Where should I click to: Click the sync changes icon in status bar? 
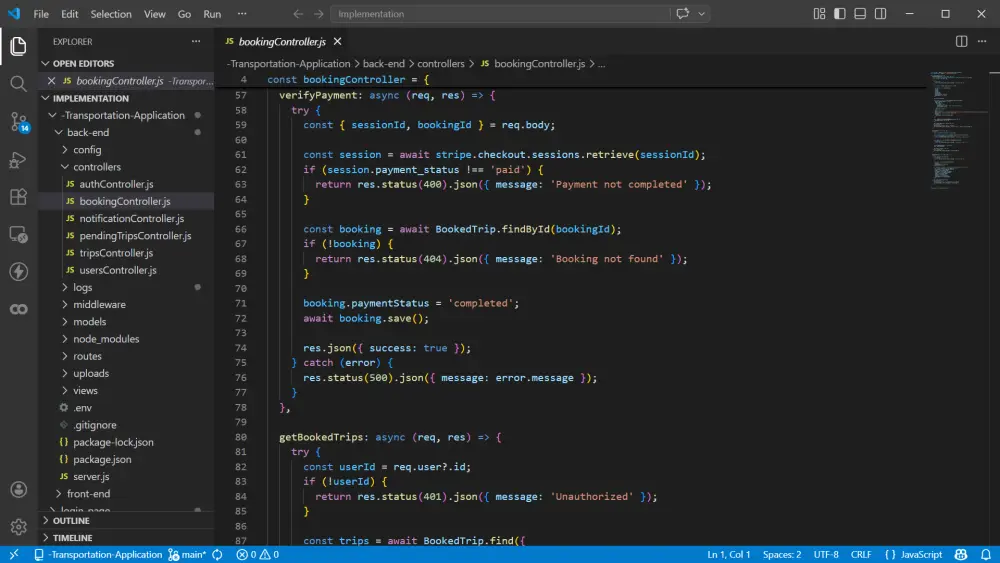click(217, 555)
